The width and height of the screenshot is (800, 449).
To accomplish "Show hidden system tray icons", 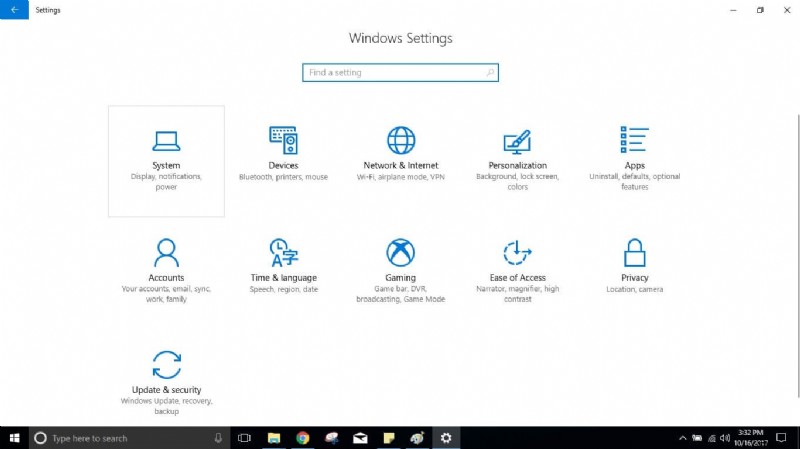I will click(x=683, y=438).
